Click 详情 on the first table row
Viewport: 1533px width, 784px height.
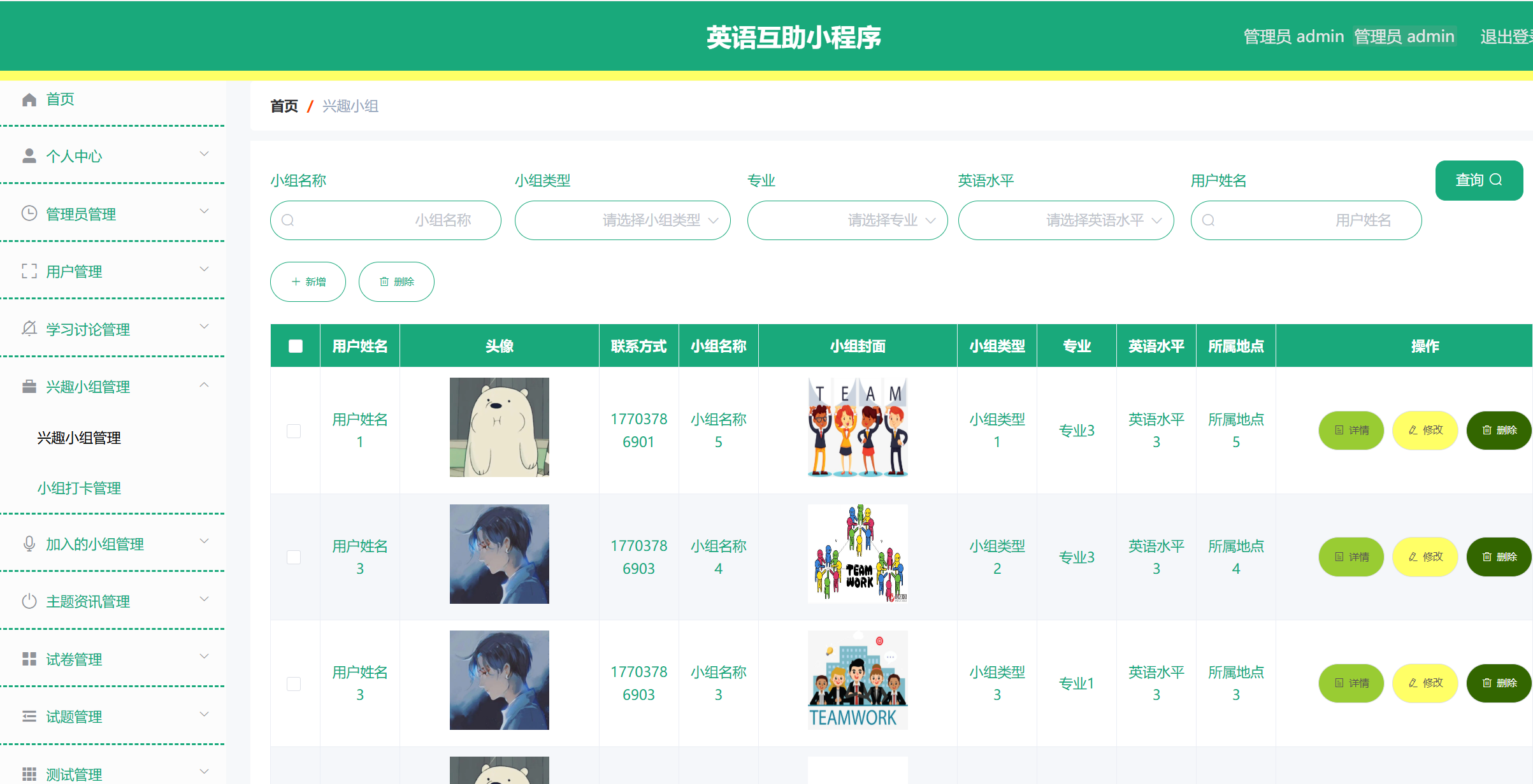[x=1351, y=431]
